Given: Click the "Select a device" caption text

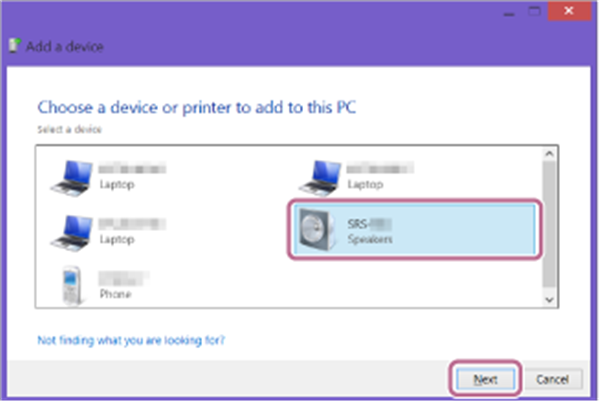Looking at the screenshot, I should [x=70, y=129].
